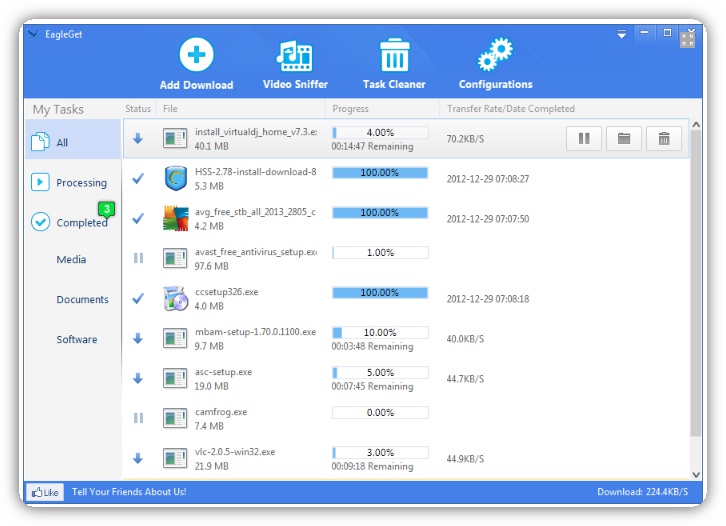Click the Like thumbs-up button
Screen dimensions: 726x526
click(45, 492)
